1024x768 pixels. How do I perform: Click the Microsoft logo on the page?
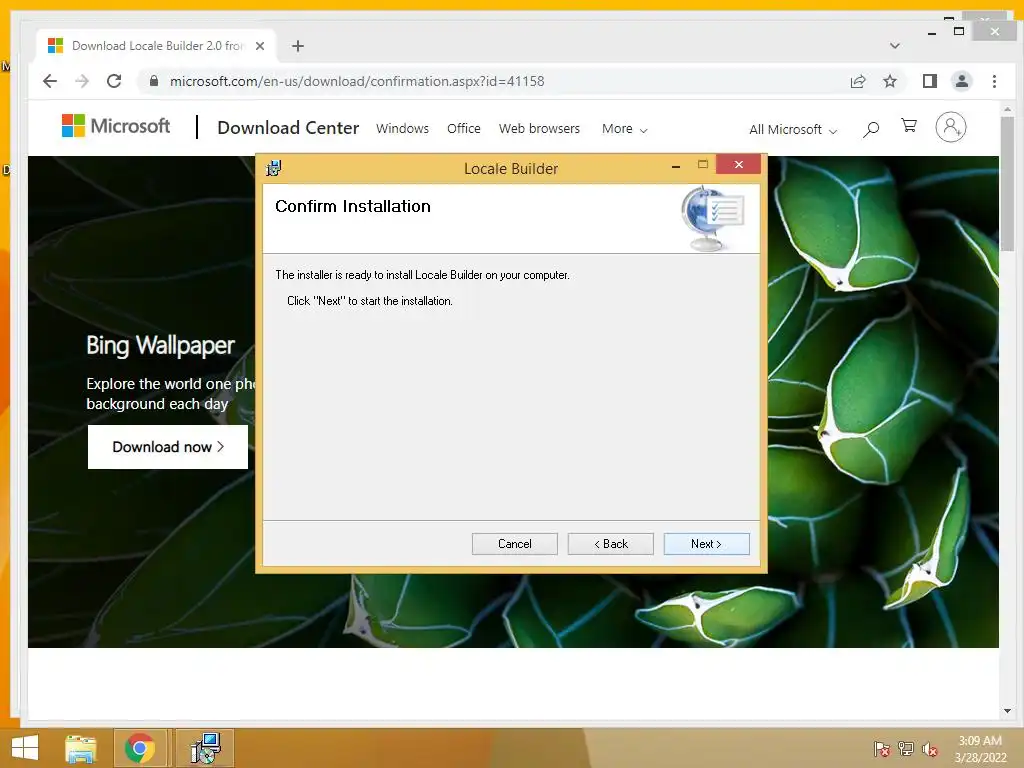(116, 125)
